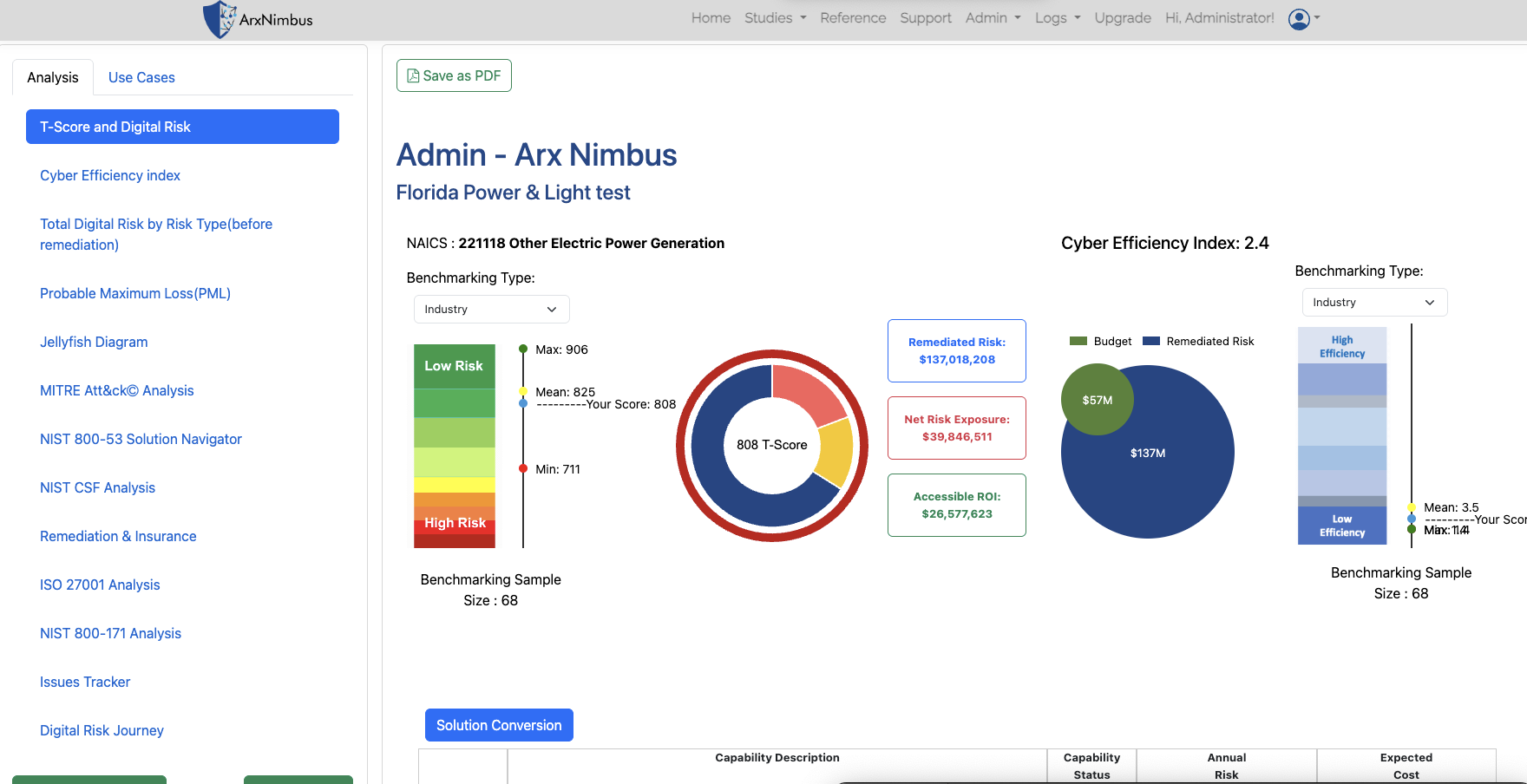Click the Hi, Administrator! greeting
Screen dimensions: 1527x784
tap(1219, 18)
